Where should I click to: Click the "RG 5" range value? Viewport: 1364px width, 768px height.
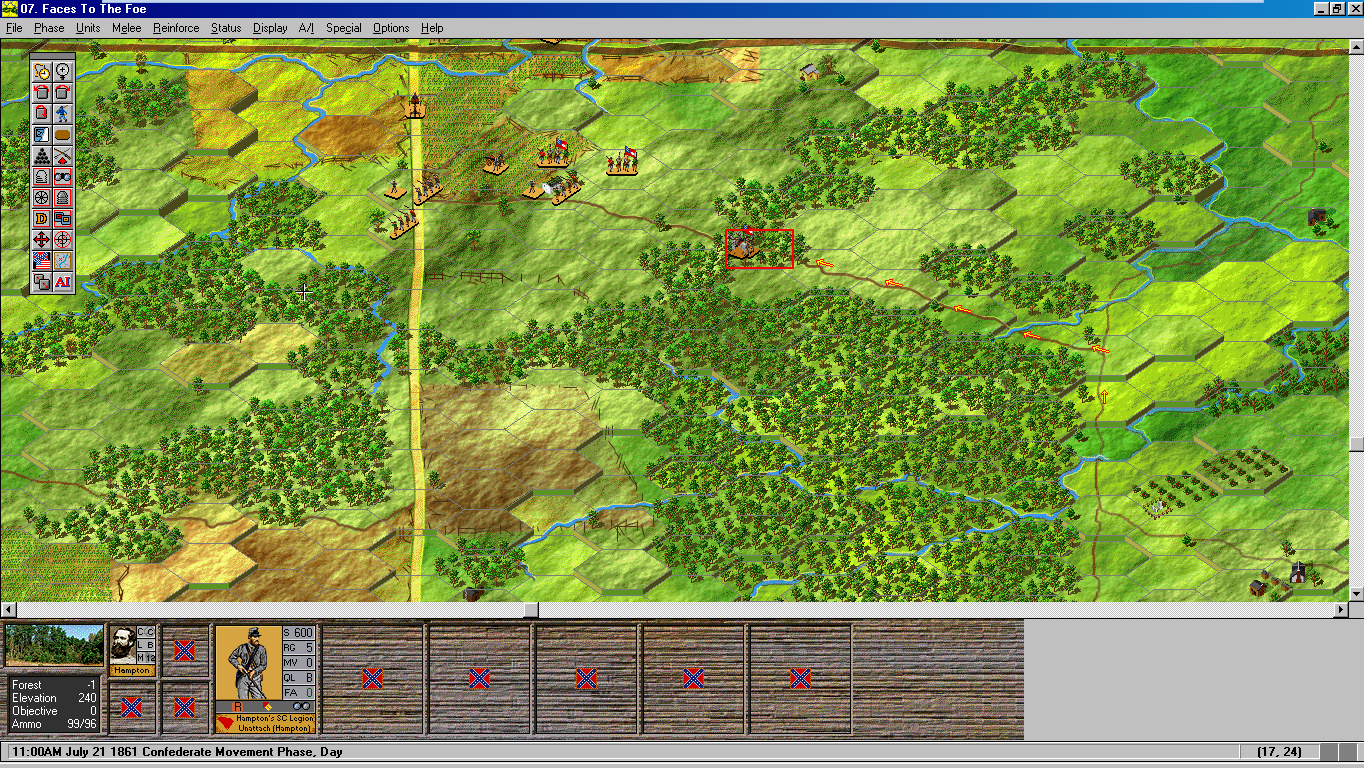coord(299,648)
